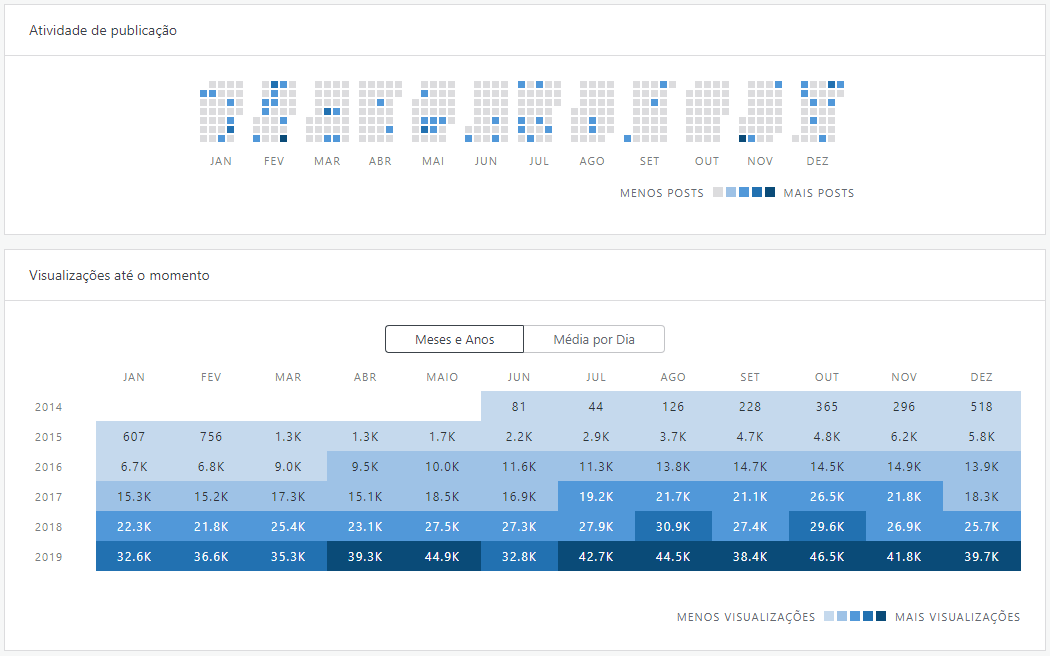Click the Visualizações até o momento heading
1050x656 pixels.
coord(119,275)
